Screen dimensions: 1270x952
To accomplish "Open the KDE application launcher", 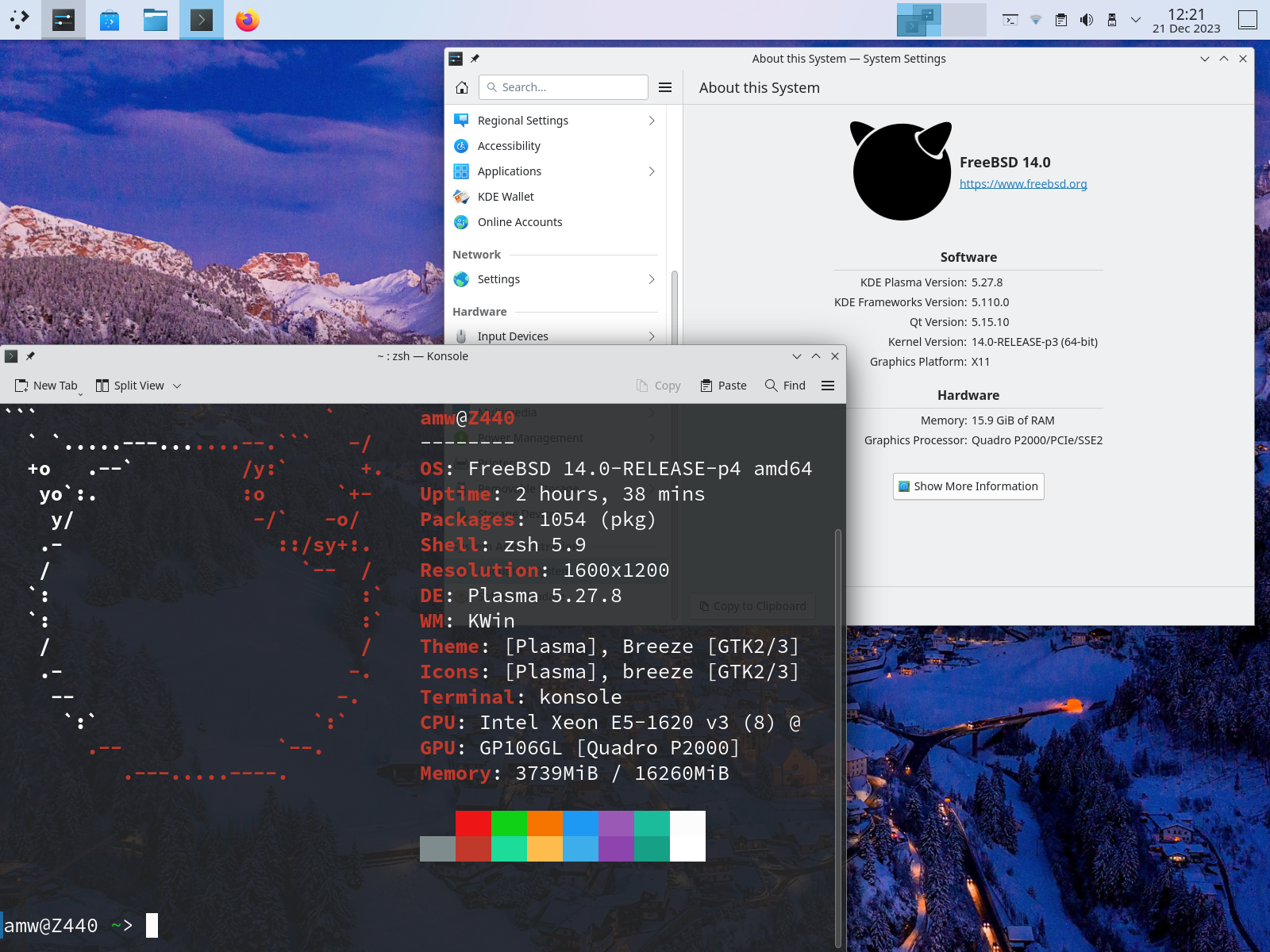I will (20, 20).
